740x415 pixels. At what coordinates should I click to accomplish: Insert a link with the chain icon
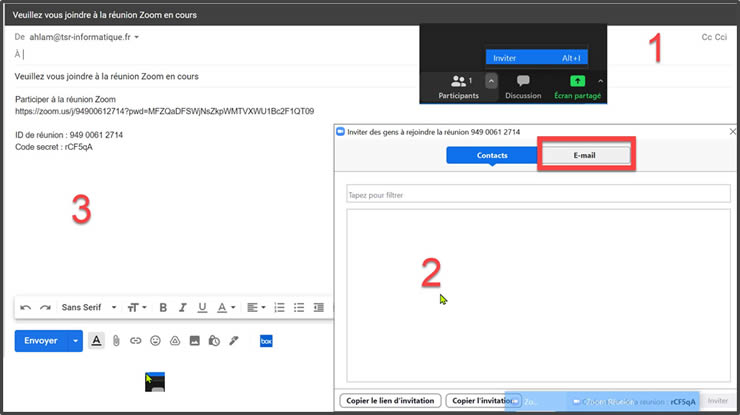(x=135, y=341)
